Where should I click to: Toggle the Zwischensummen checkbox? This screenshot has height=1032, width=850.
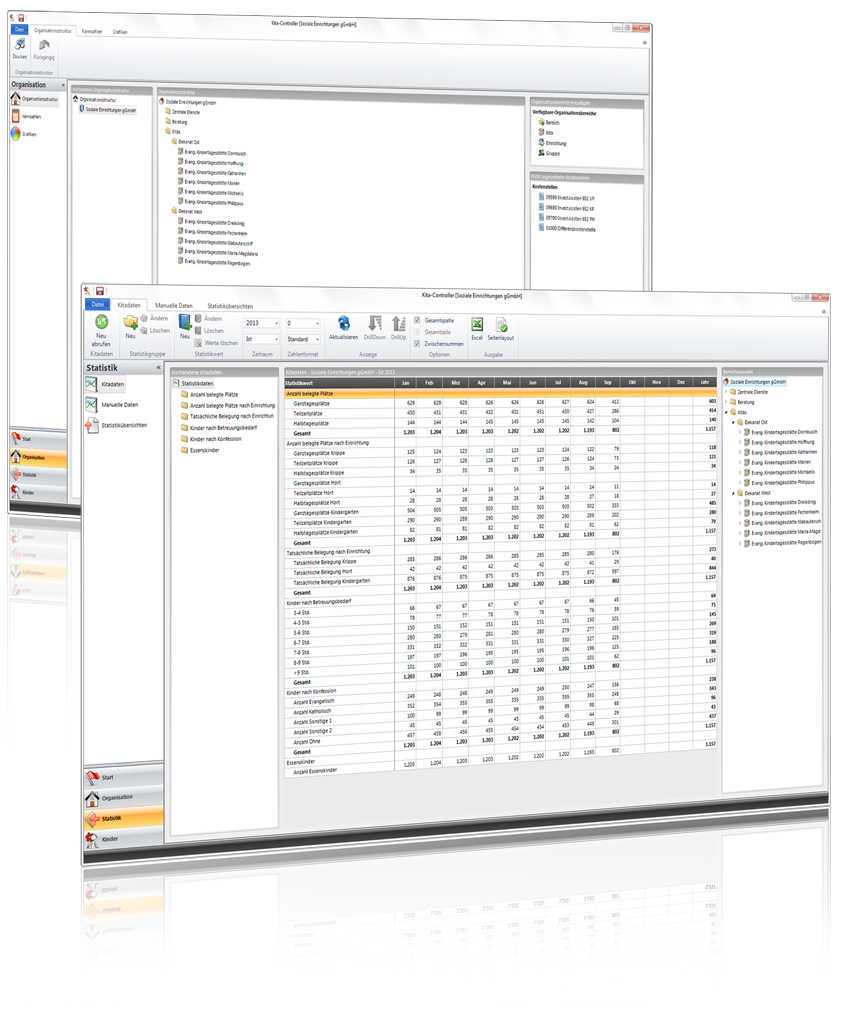pos(418,343)
